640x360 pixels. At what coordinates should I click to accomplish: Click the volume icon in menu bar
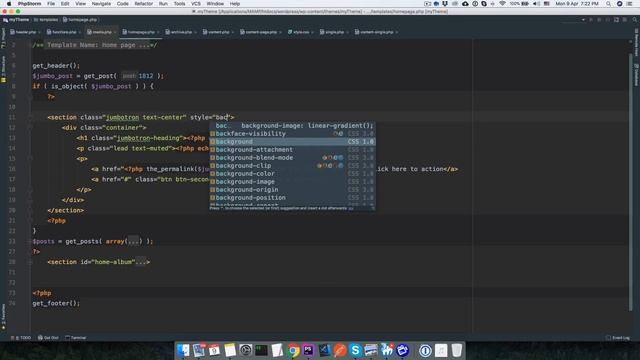pos(536,4)
